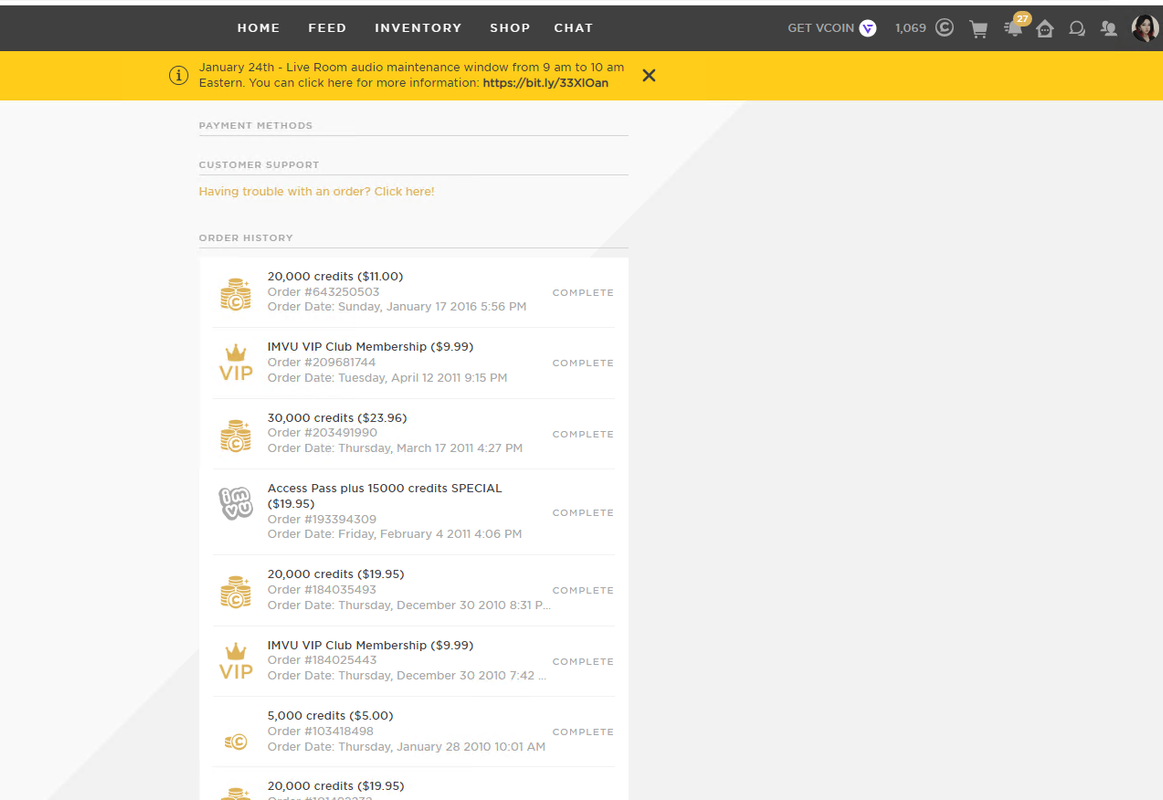Open the INVENTORY menu item
Viewport: 1163px width, 800px height.
click(418, 28)
